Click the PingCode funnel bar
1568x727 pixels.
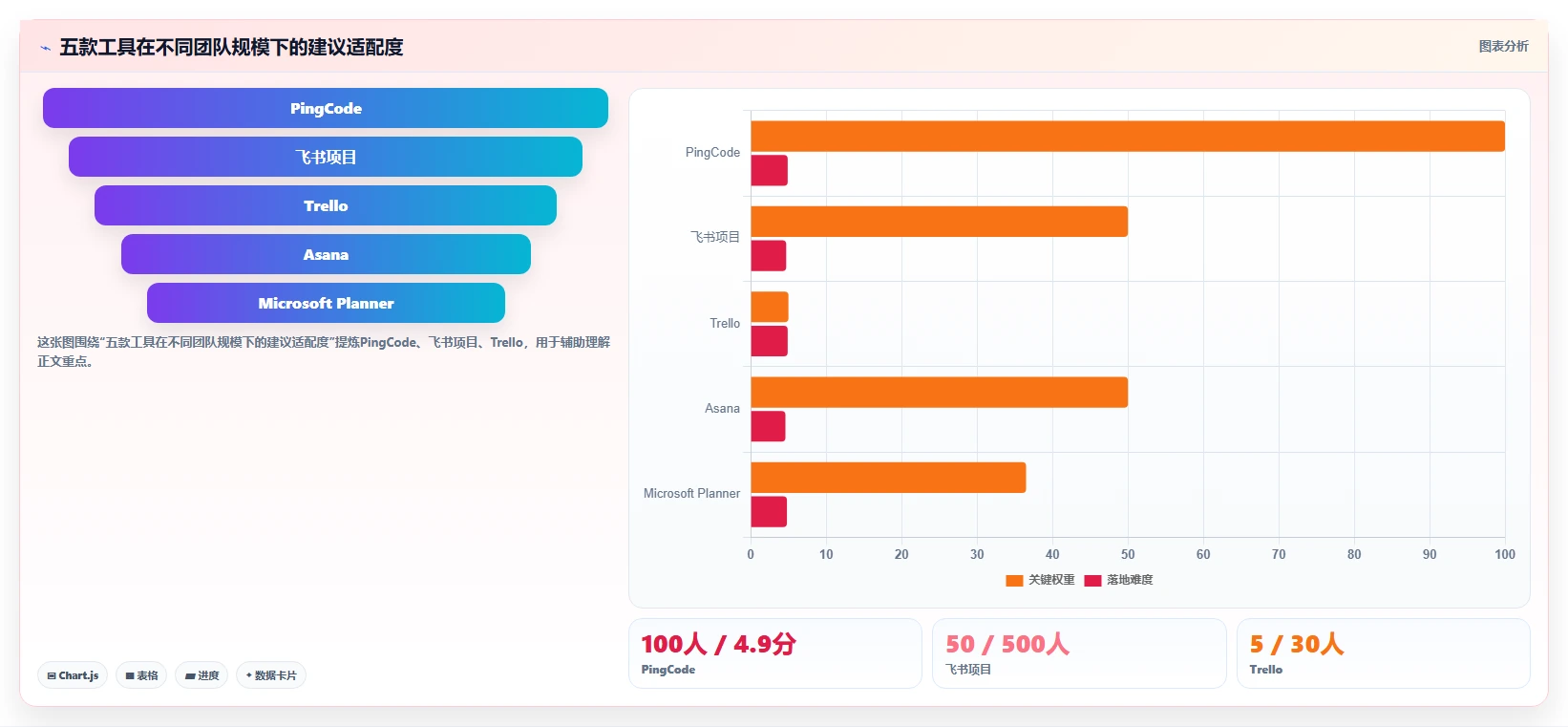coord(326,108)
